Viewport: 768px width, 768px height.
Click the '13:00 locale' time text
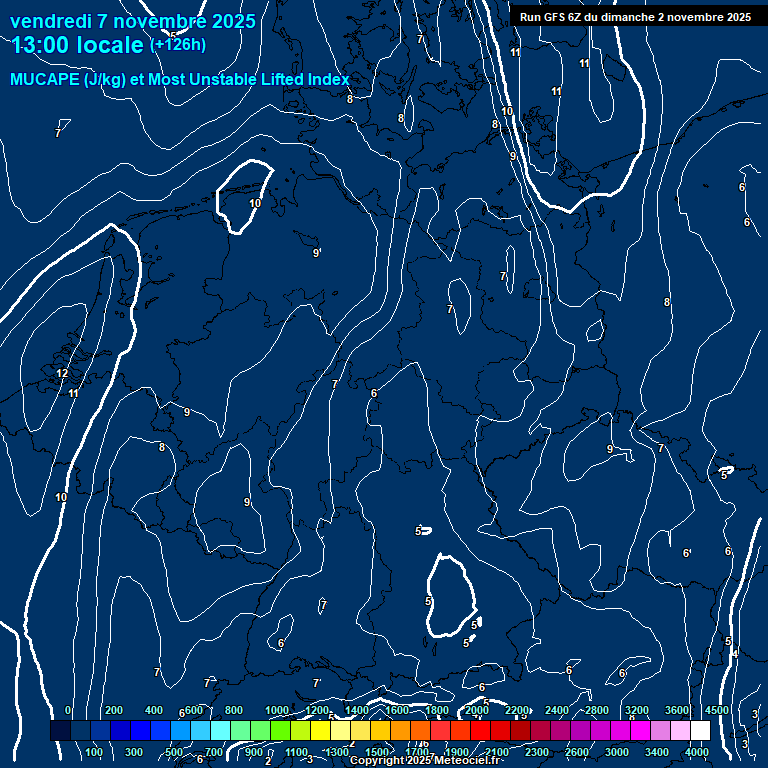pyautogui.click(x=78, y=45)
